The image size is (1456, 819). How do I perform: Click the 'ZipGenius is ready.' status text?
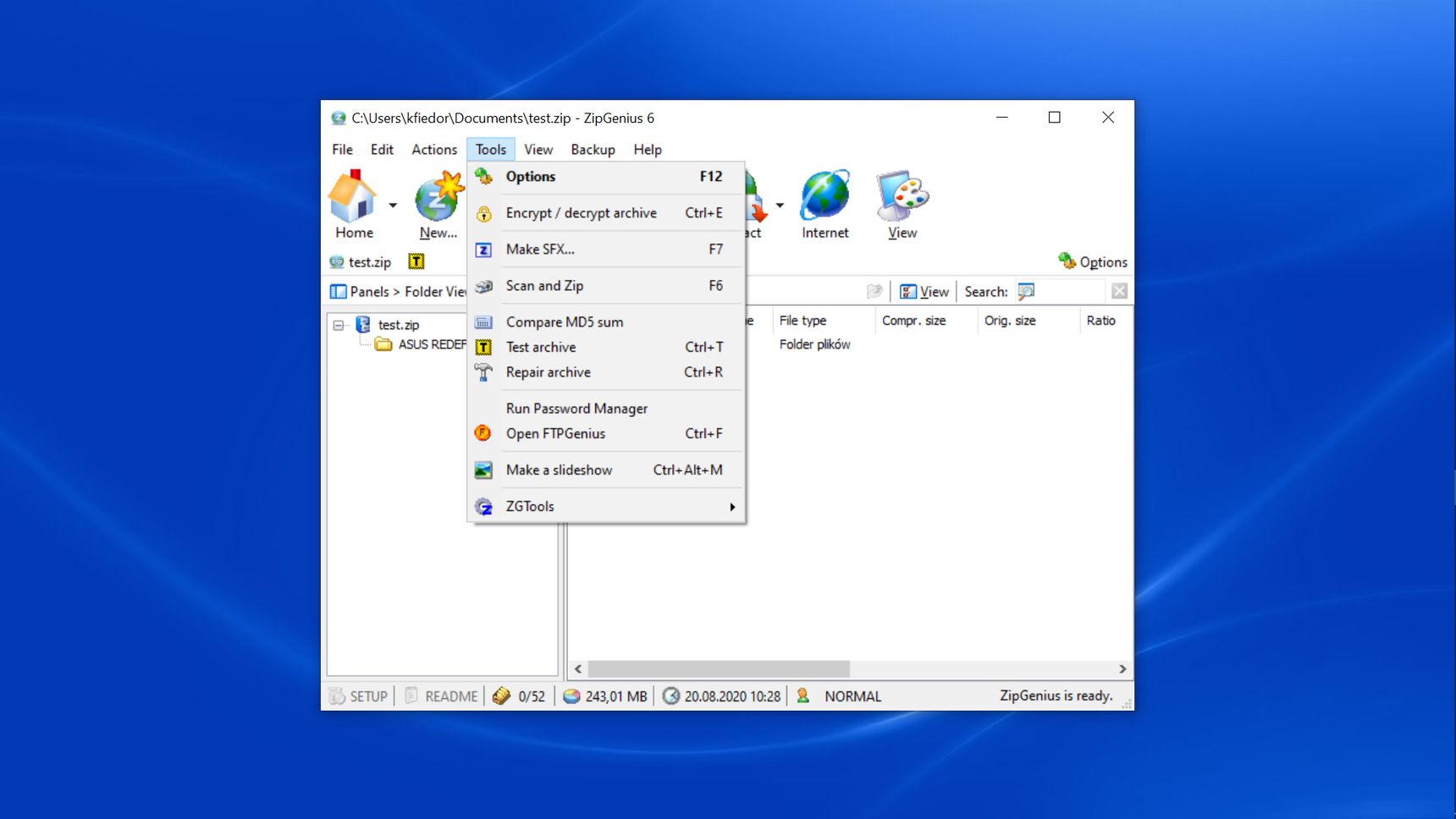1056,695
